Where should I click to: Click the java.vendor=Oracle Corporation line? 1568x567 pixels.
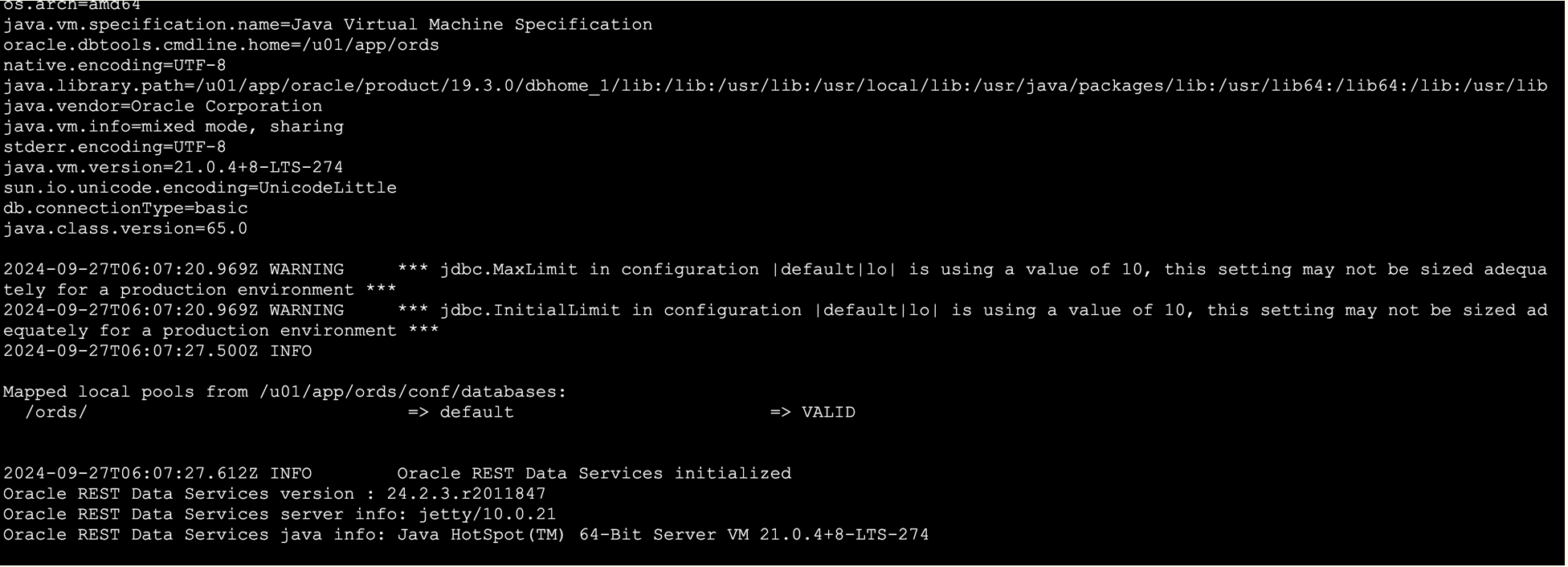[x=162, y=107]
